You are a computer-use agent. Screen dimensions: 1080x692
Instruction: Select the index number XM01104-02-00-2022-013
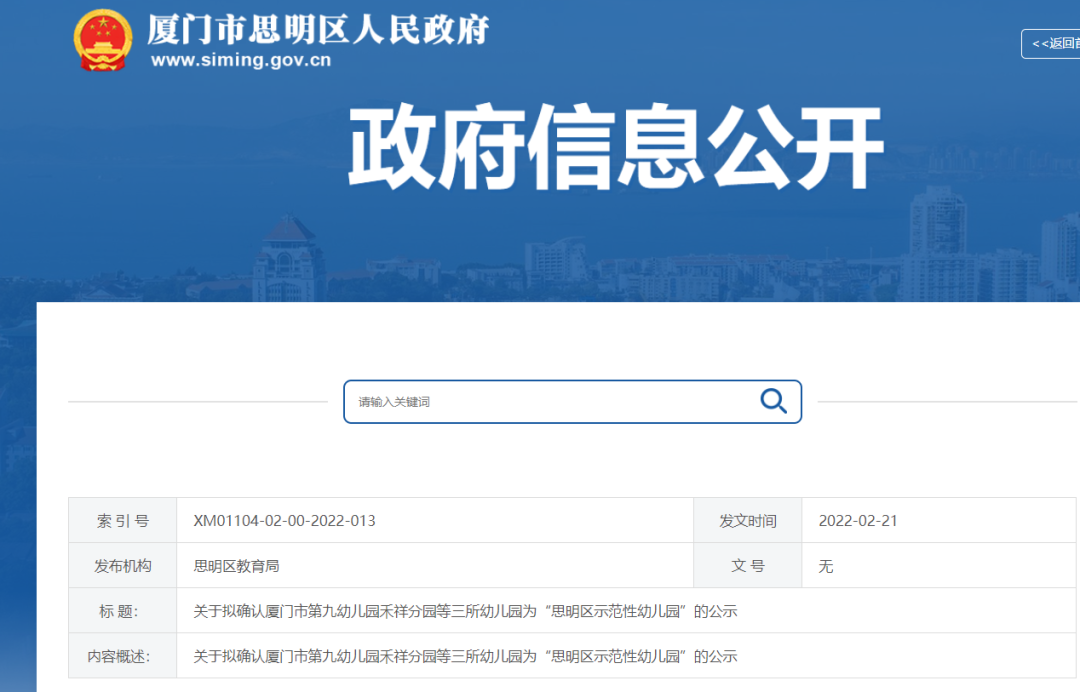(284, 521)
